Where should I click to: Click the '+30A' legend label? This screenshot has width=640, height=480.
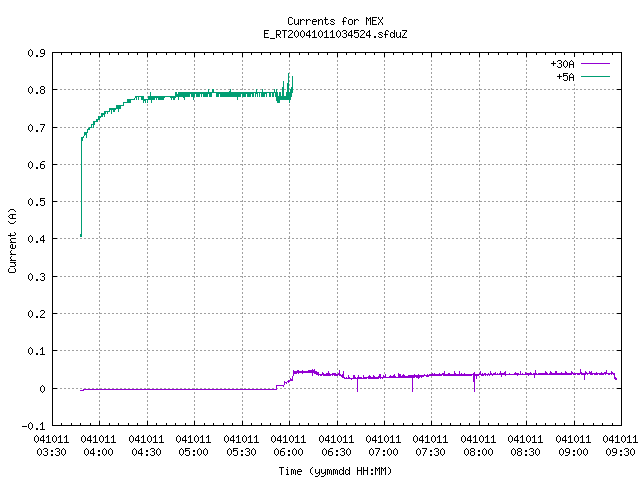562,64
